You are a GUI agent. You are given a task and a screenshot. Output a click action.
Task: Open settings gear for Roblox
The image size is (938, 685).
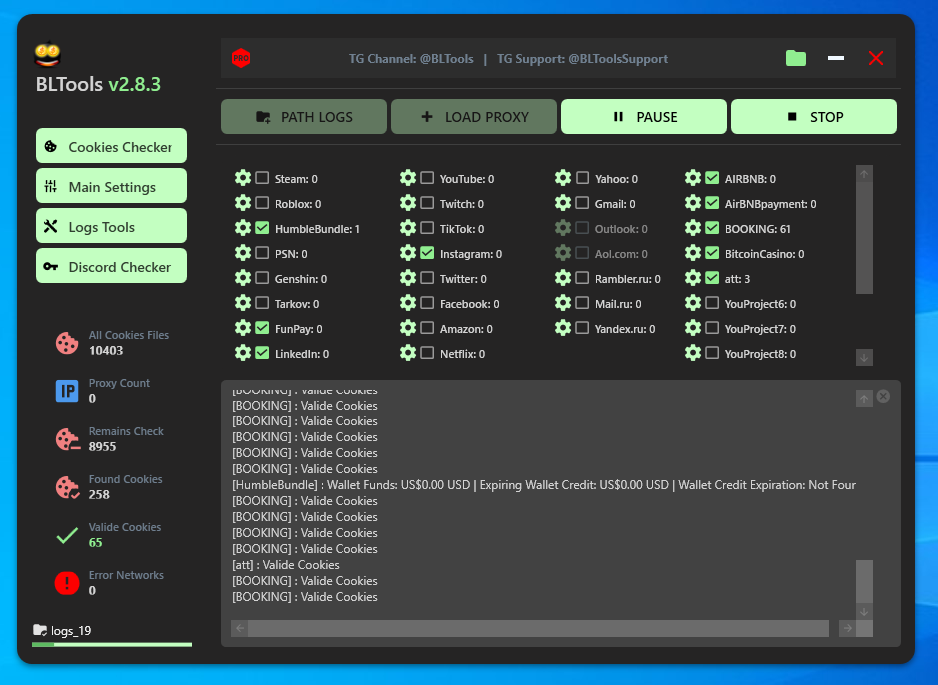243,203
